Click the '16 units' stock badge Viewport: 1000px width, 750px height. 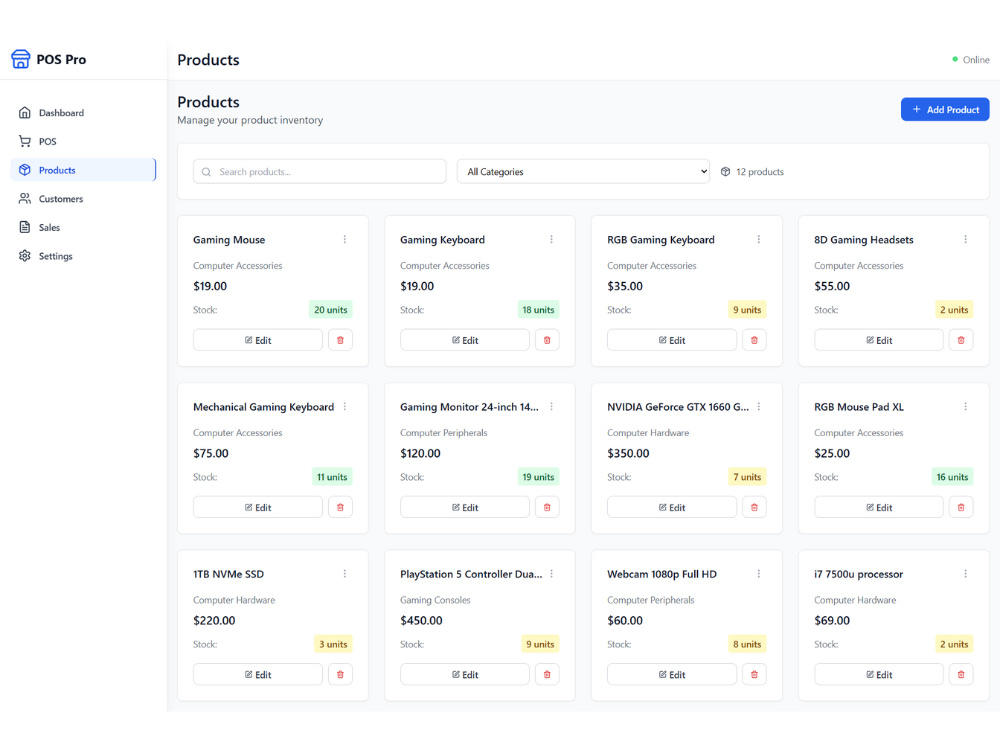(x=952, y=476)
